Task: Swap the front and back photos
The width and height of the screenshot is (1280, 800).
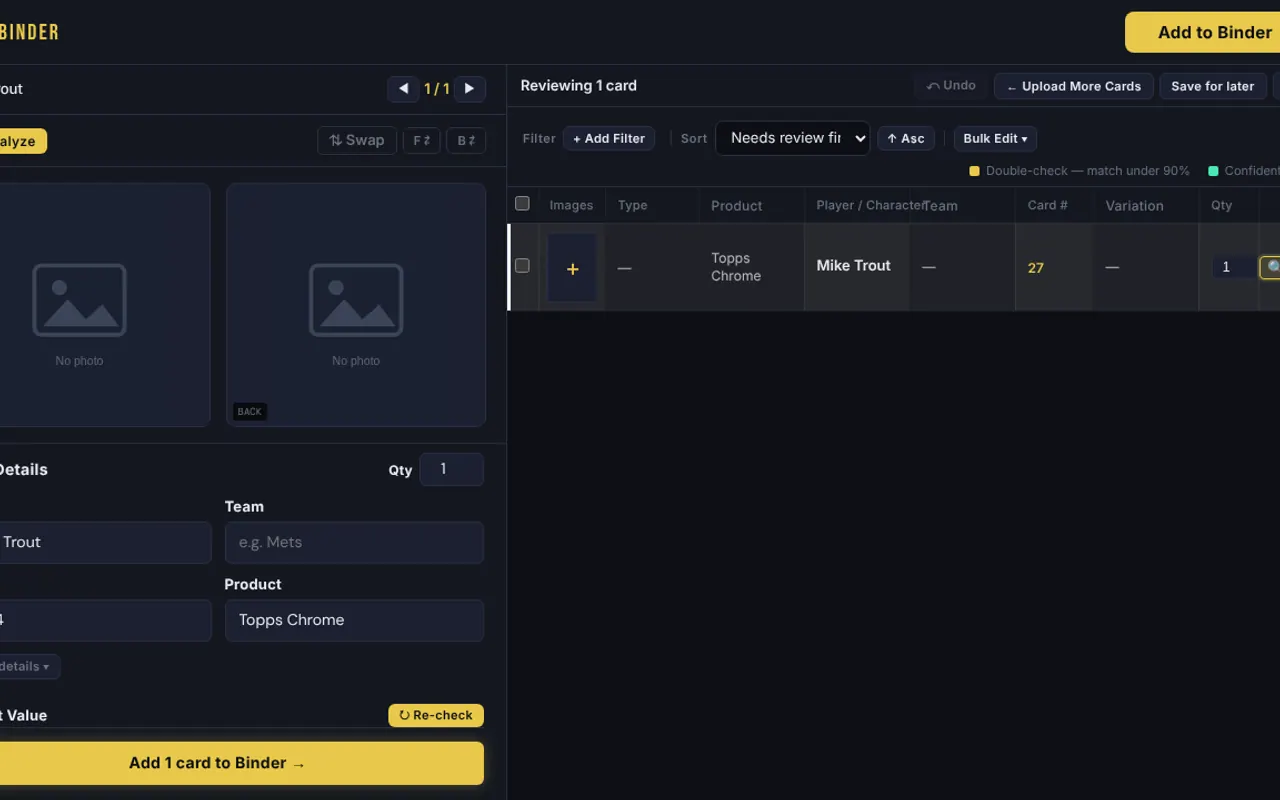Action: [357, 141]
